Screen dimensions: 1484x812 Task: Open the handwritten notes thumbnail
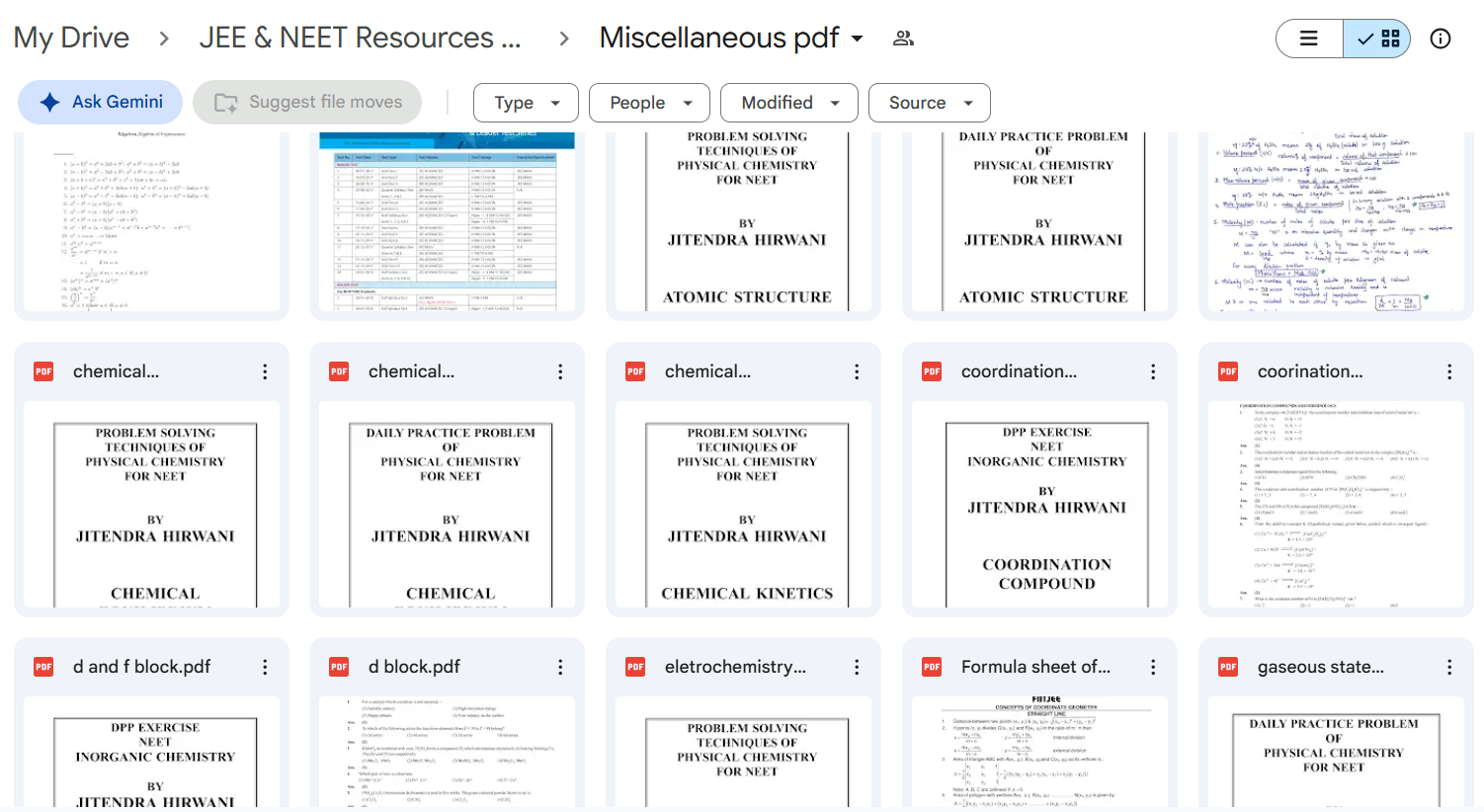point(1336,221)
